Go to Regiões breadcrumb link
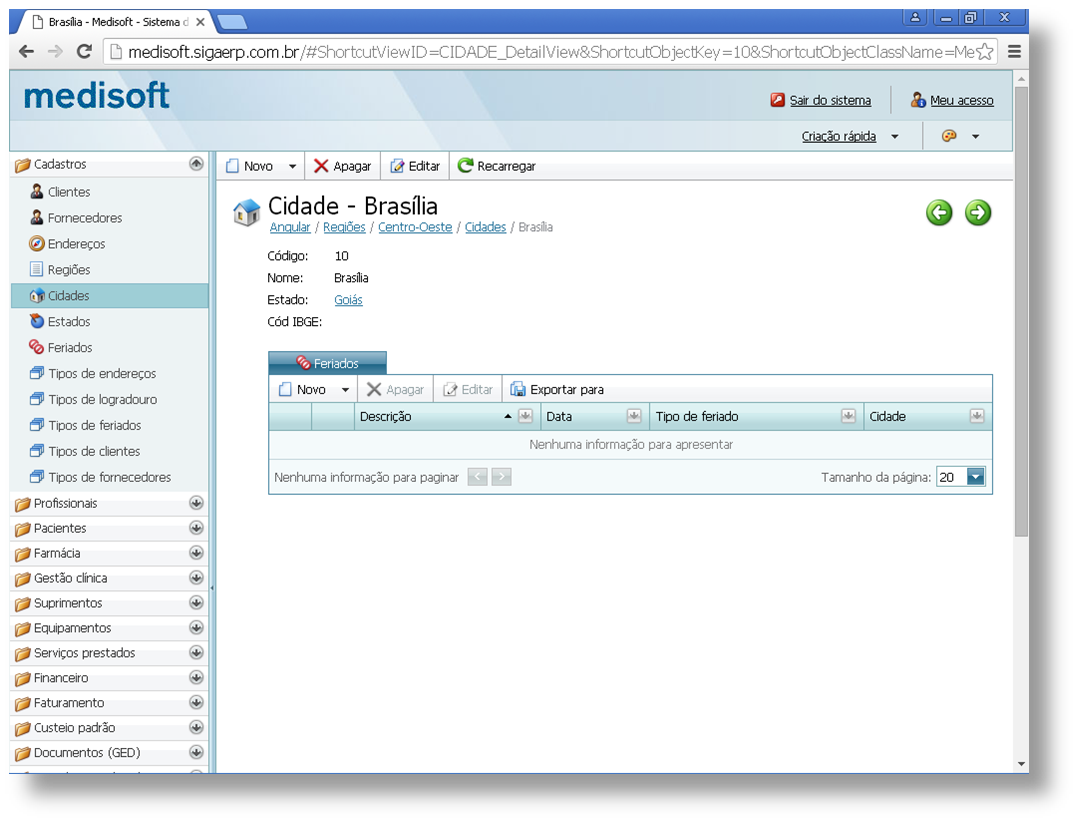This screenshot has height=823, width=1078. 344,227
